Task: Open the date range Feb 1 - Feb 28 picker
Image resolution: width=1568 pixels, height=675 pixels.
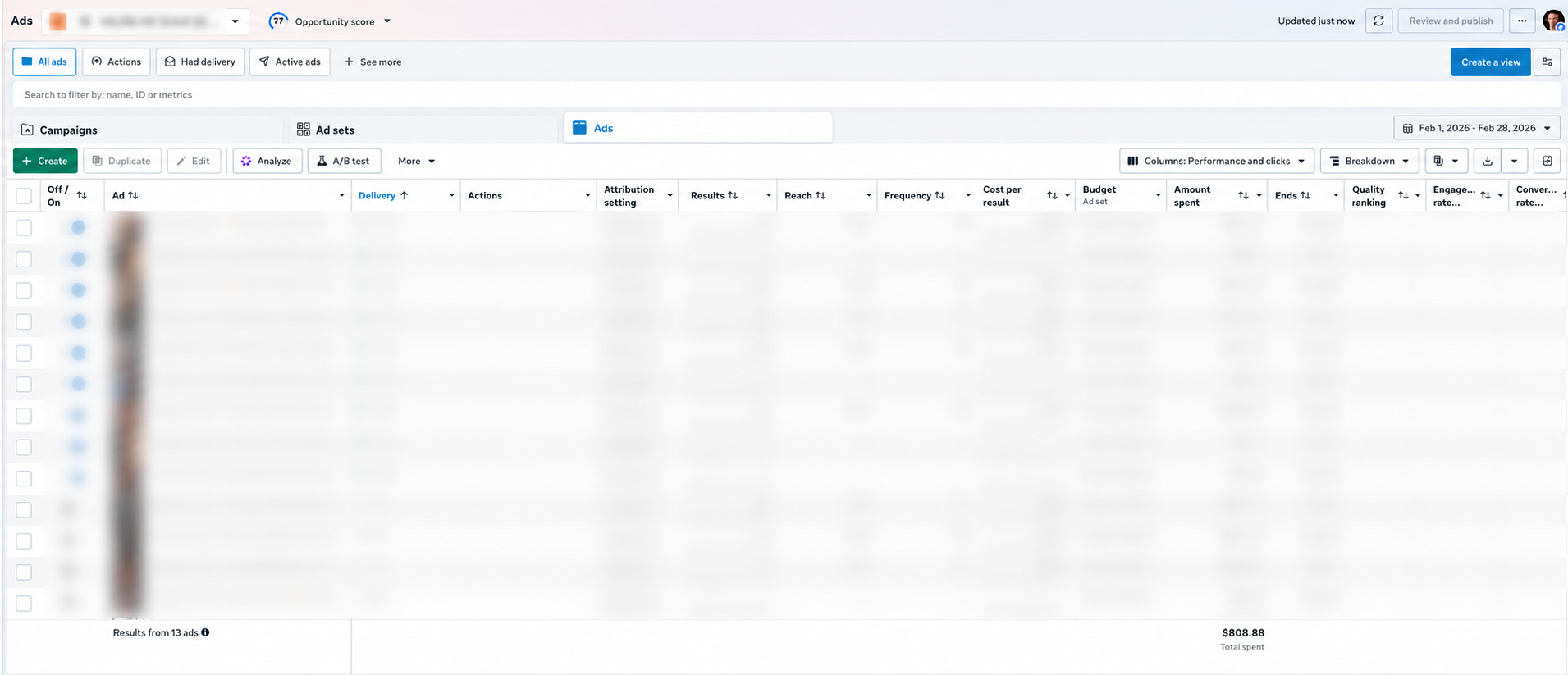Action: point(1476,129)
